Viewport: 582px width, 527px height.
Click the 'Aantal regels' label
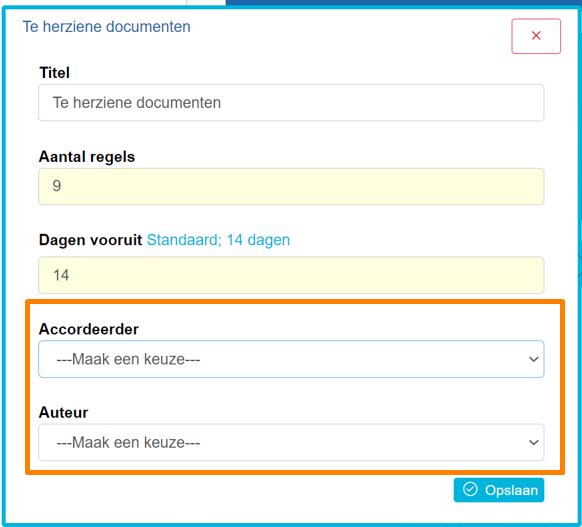(x=87, y=157)
